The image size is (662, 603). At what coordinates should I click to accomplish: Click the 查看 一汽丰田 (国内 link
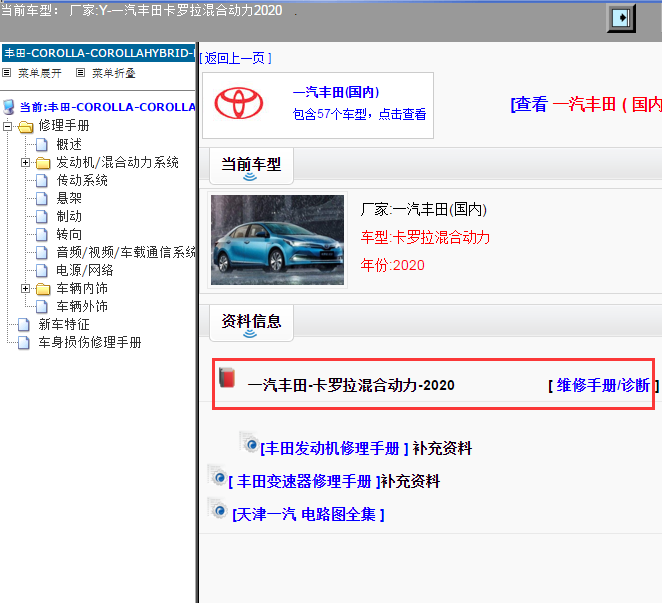[586, 104]
